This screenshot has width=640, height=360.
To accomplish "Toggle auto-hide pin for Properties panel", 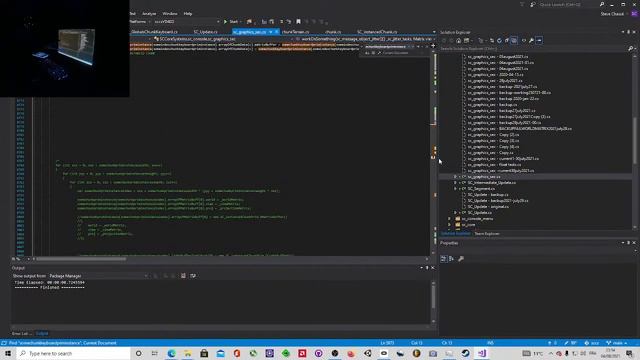I will 629,243.
